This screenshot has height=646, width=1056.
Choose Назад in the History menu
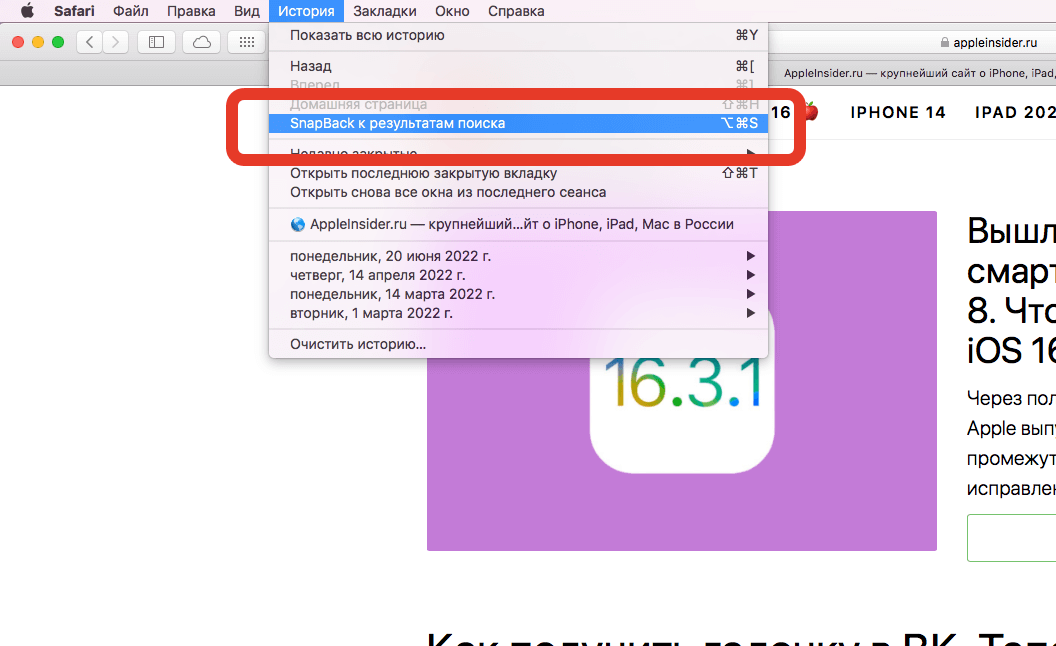point(518,66)
